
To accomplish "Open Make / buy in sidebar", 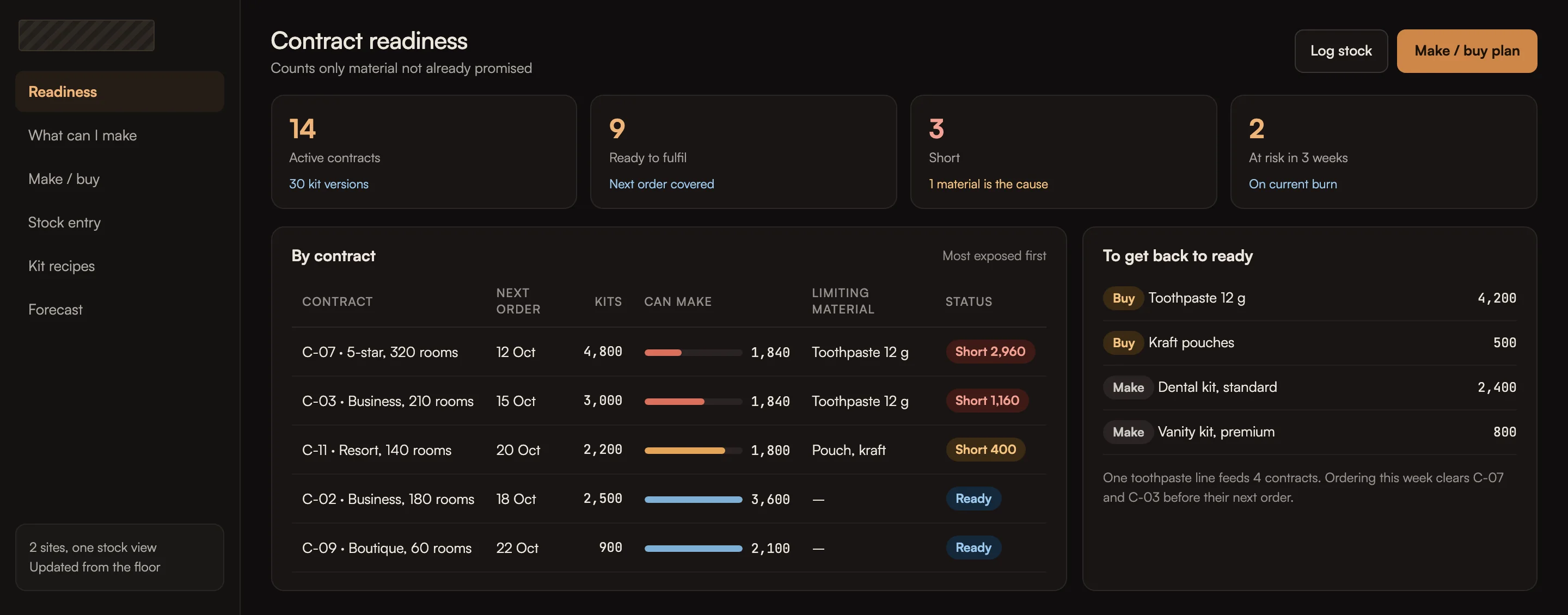I will click(119, 179).
